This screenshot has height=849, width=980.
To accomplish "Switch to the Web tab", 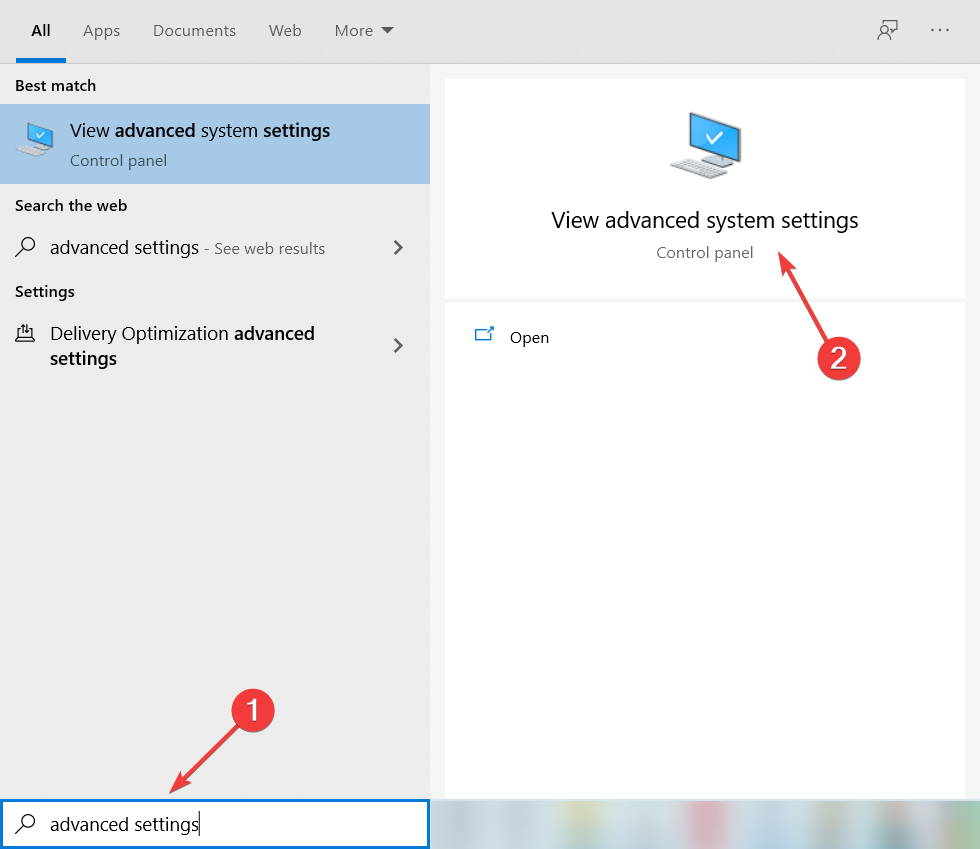I will [x=285, y=31].
